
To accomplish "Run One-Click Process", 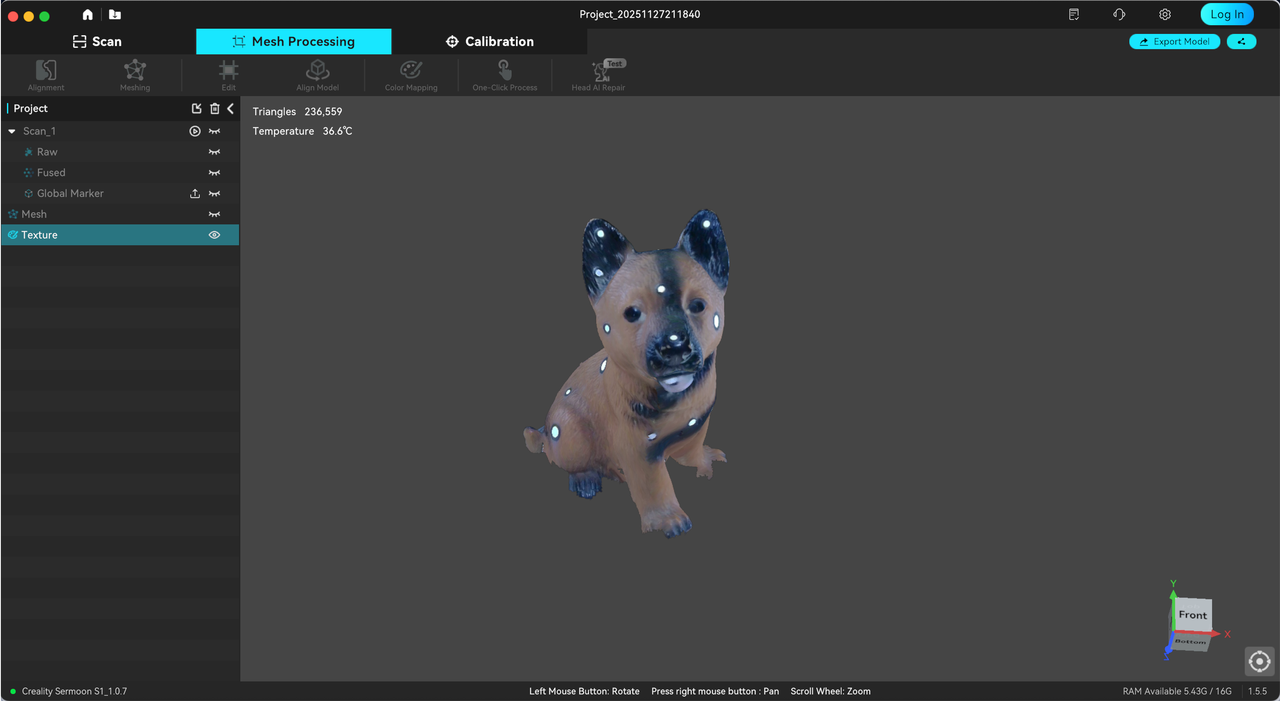I will pyautogui.click(x=505, y=74).
